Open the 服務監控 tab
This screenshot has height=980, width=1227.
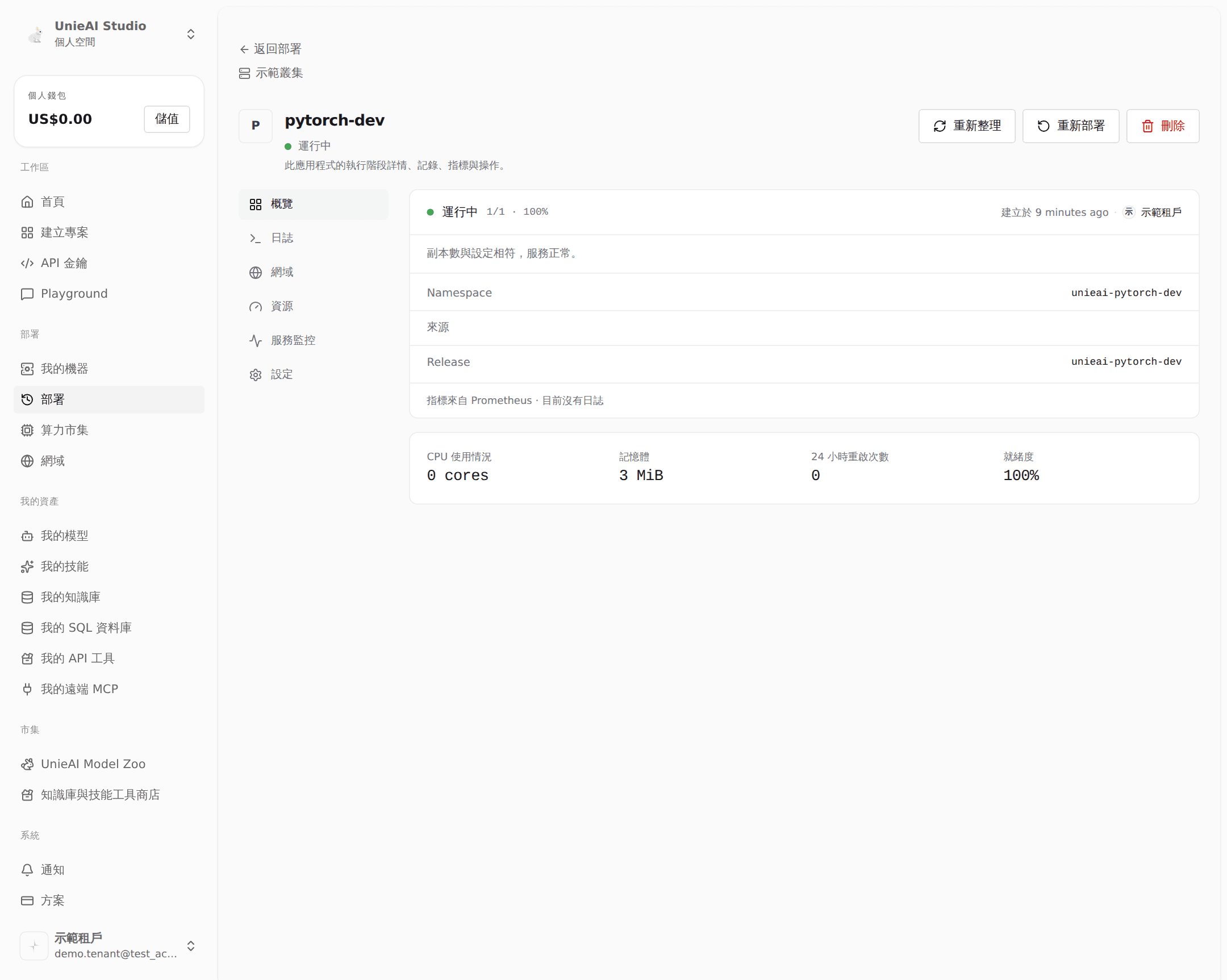[314, 340]
